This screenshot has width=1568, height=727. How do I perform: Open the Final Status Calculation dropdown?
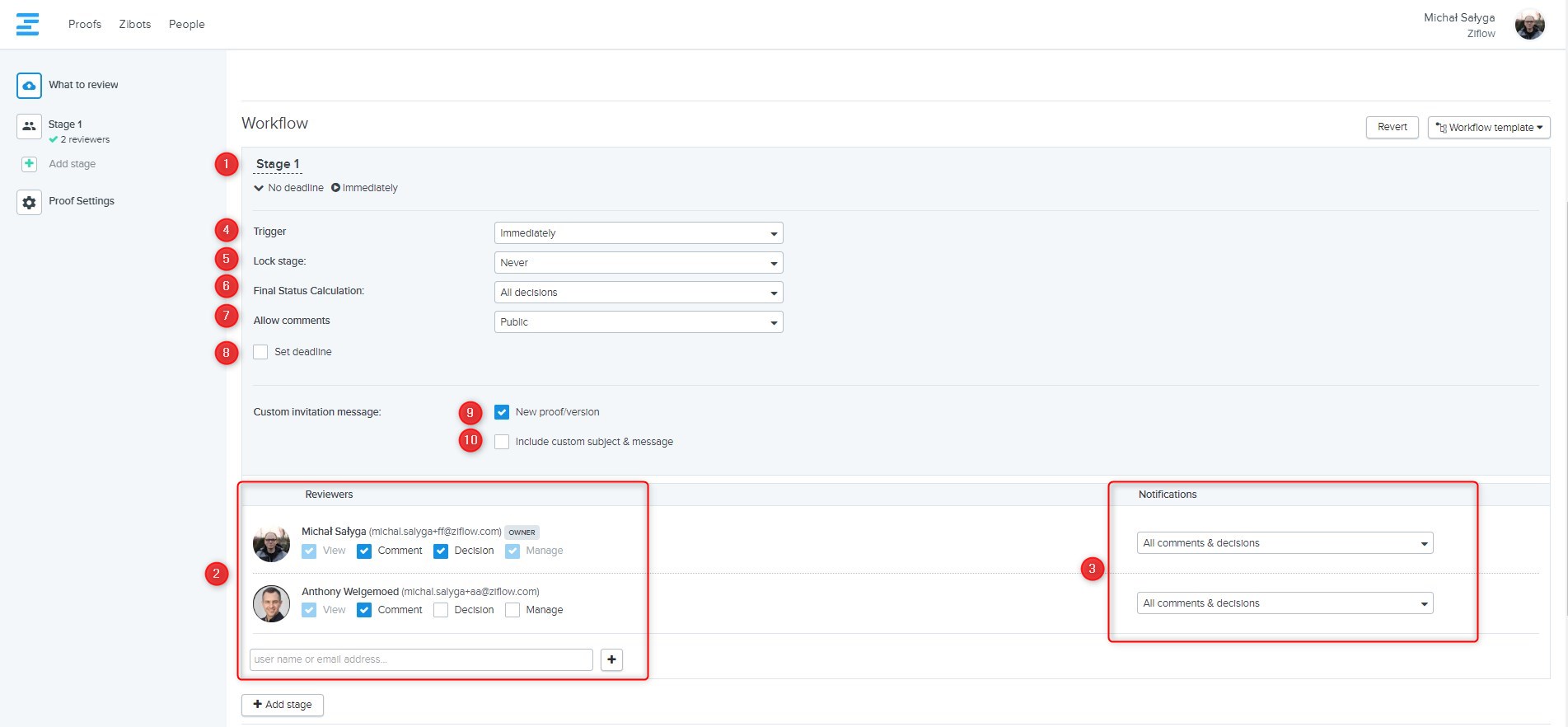coord(638,293)
